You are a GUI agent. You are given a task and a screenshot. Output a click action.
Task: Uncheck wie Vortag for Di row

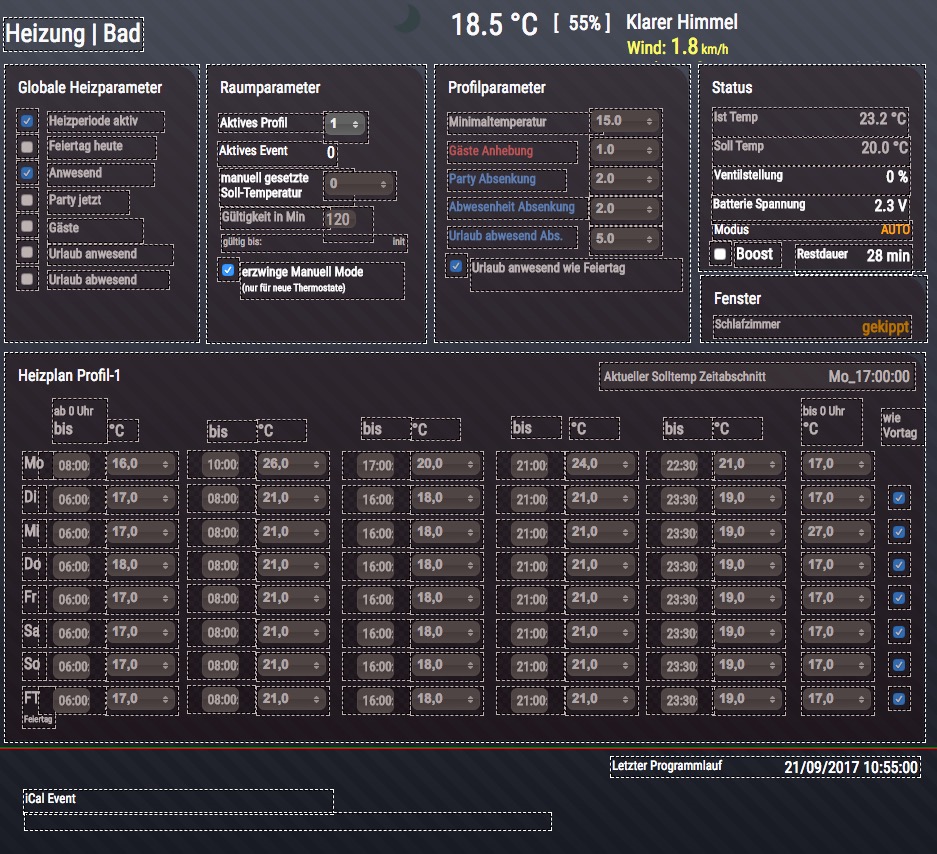pos(899,498)
